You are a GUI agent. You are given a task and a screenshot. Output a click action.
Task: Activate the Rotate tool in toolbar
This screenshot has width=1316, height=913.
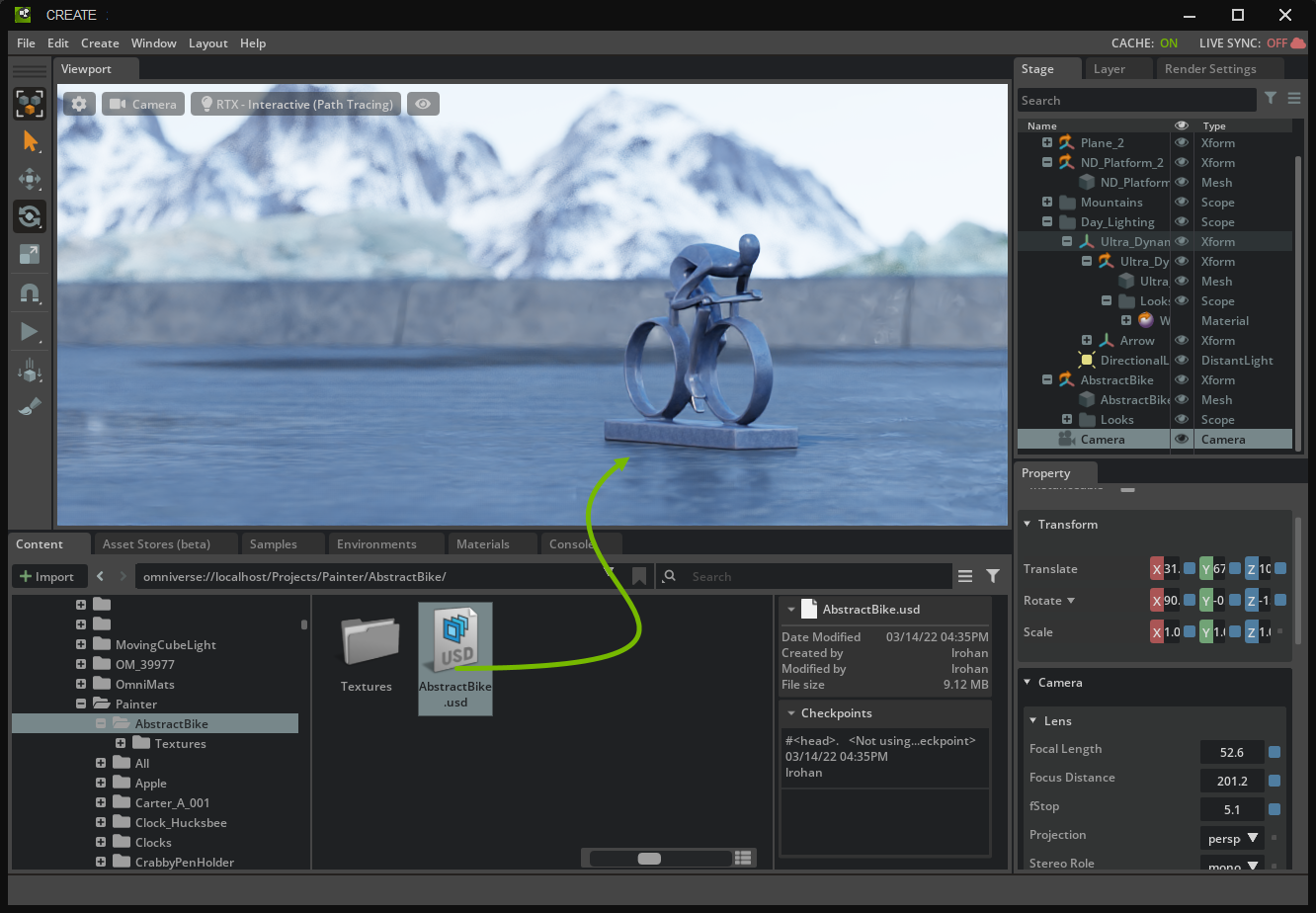(x=30, y=216)
